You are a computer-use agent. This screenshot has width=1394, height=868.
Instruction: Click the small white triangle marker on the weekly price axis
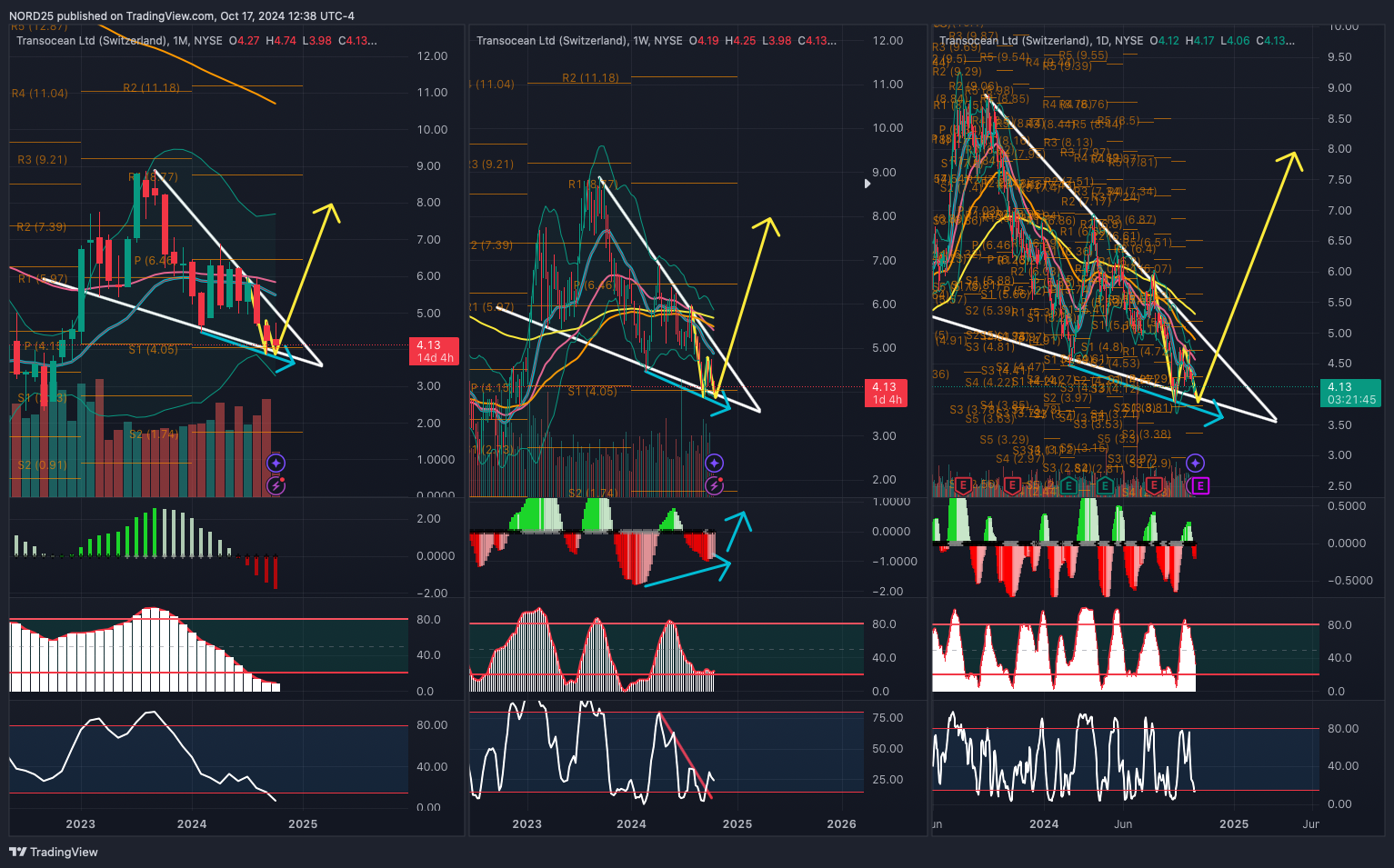(867, 184)
